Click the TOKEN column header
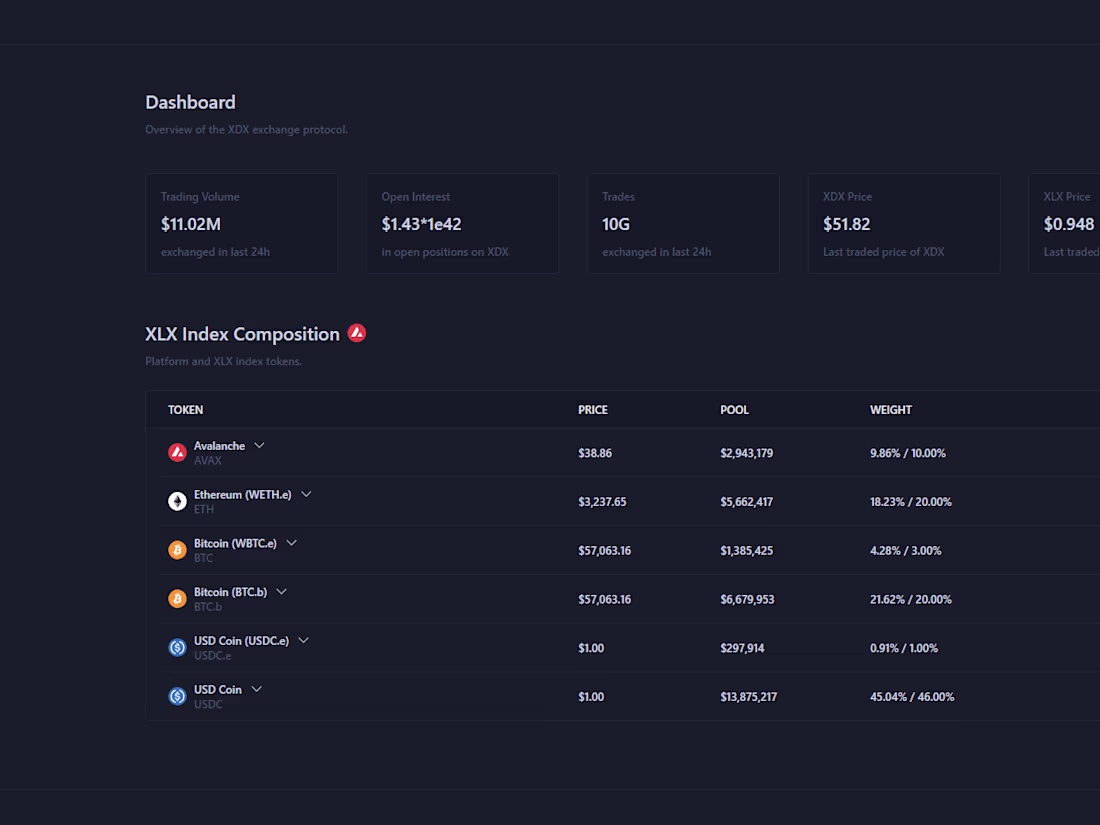The image size is (1100, 825). tap(186, 409)
